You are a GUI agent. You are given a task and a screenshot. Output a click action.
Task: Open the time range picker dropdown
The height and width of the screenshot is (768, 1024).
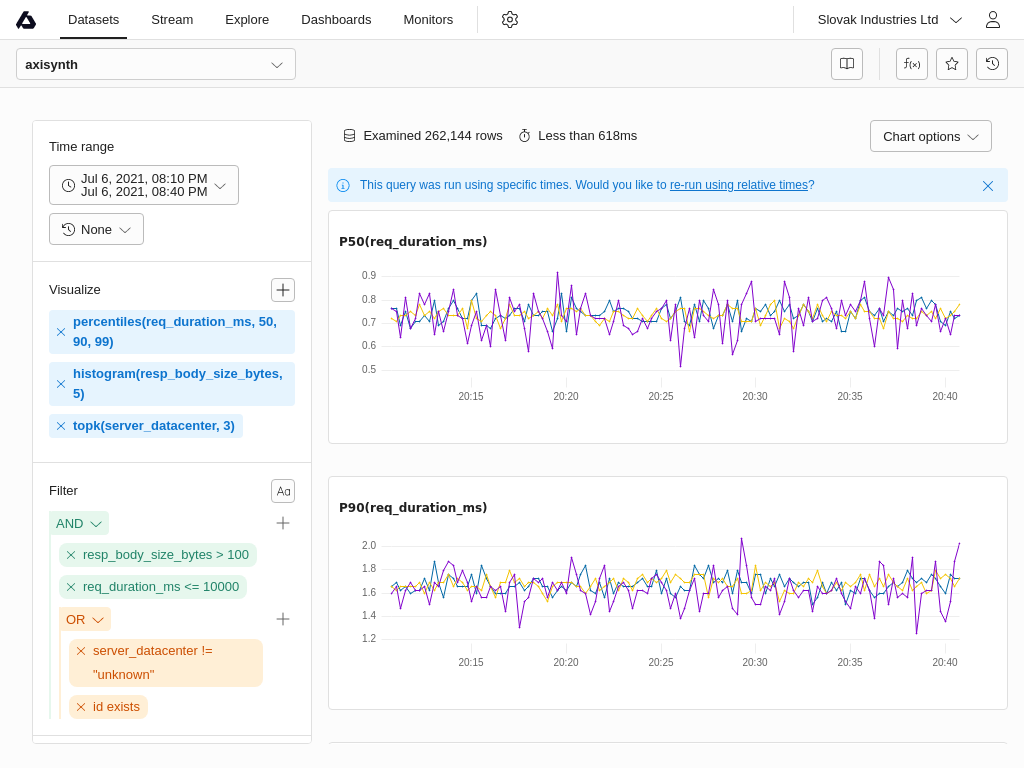coord(144,185)
